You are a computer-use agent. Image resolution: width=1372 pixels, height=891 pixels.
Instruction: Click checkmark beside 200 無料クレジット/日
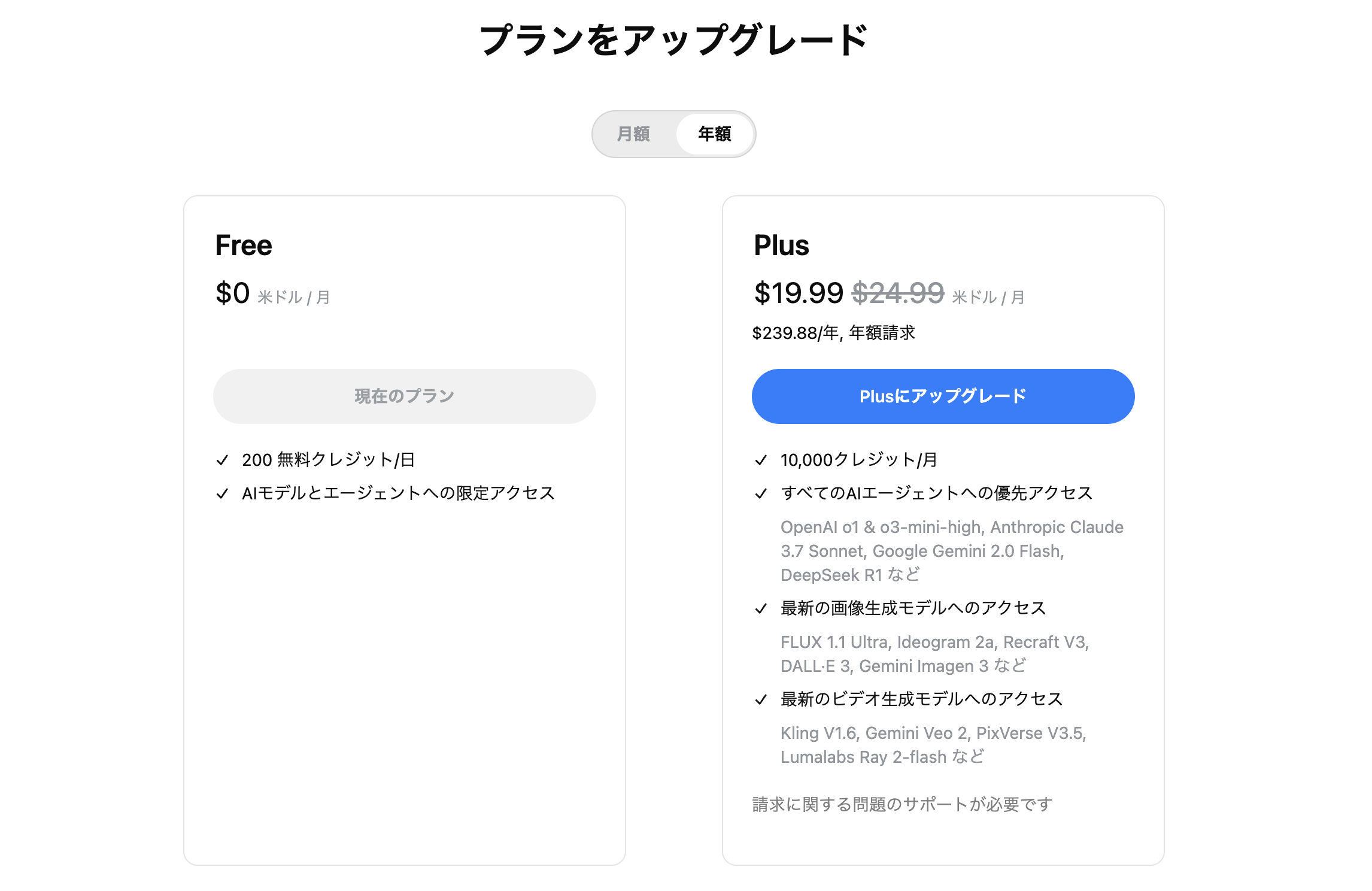(x=223, y=460)
